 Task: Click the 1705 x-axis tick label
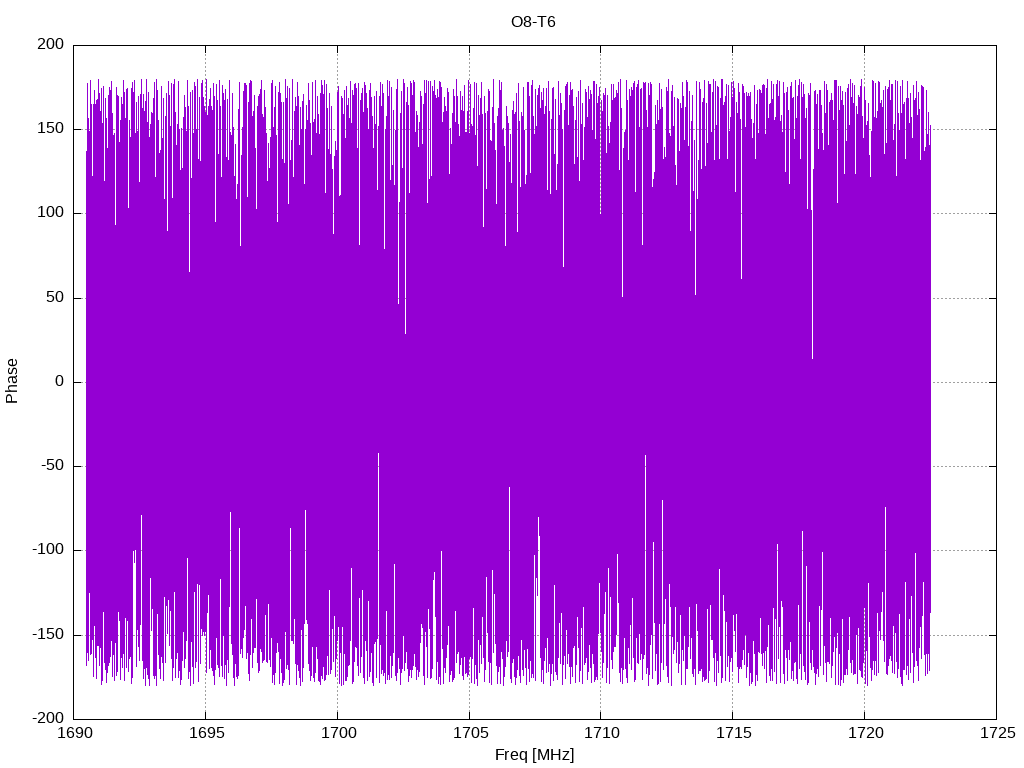coord(470,733)
